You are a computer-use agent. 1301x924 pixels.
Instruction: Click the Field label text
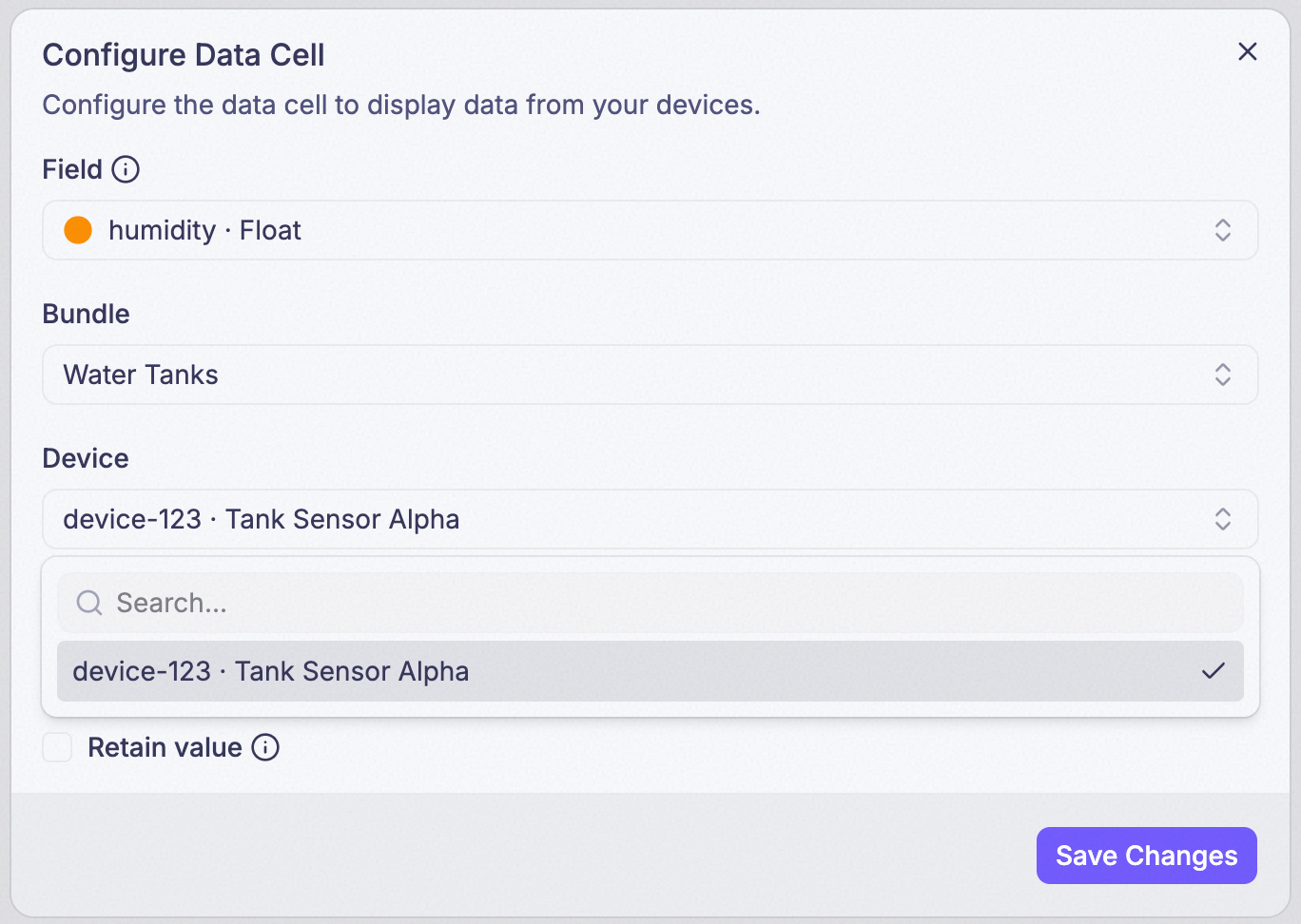(x=72, y=169)
